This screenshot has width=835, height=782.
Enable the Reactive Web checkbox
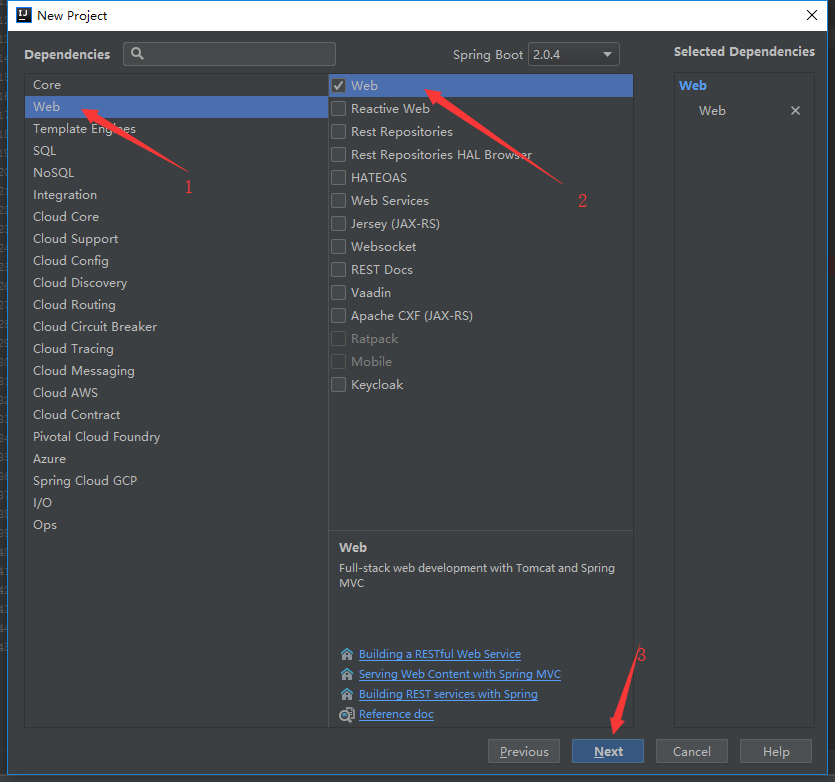point(339,109)
